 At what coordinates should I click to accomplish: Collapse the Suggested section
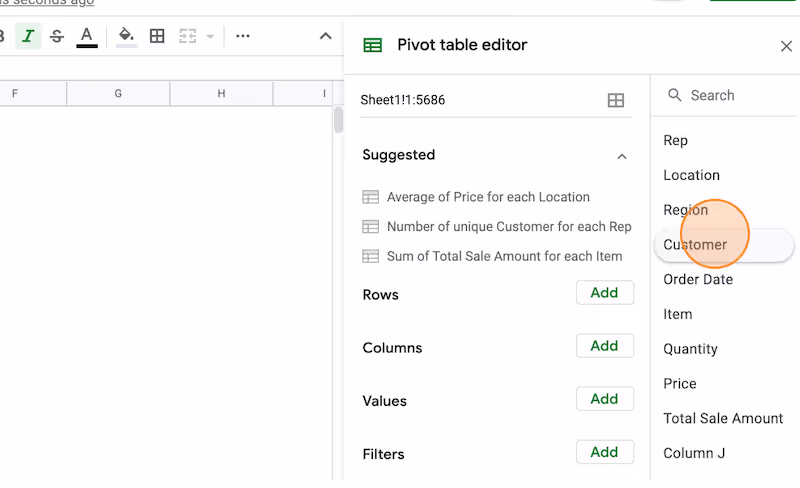tap(622, 156)
